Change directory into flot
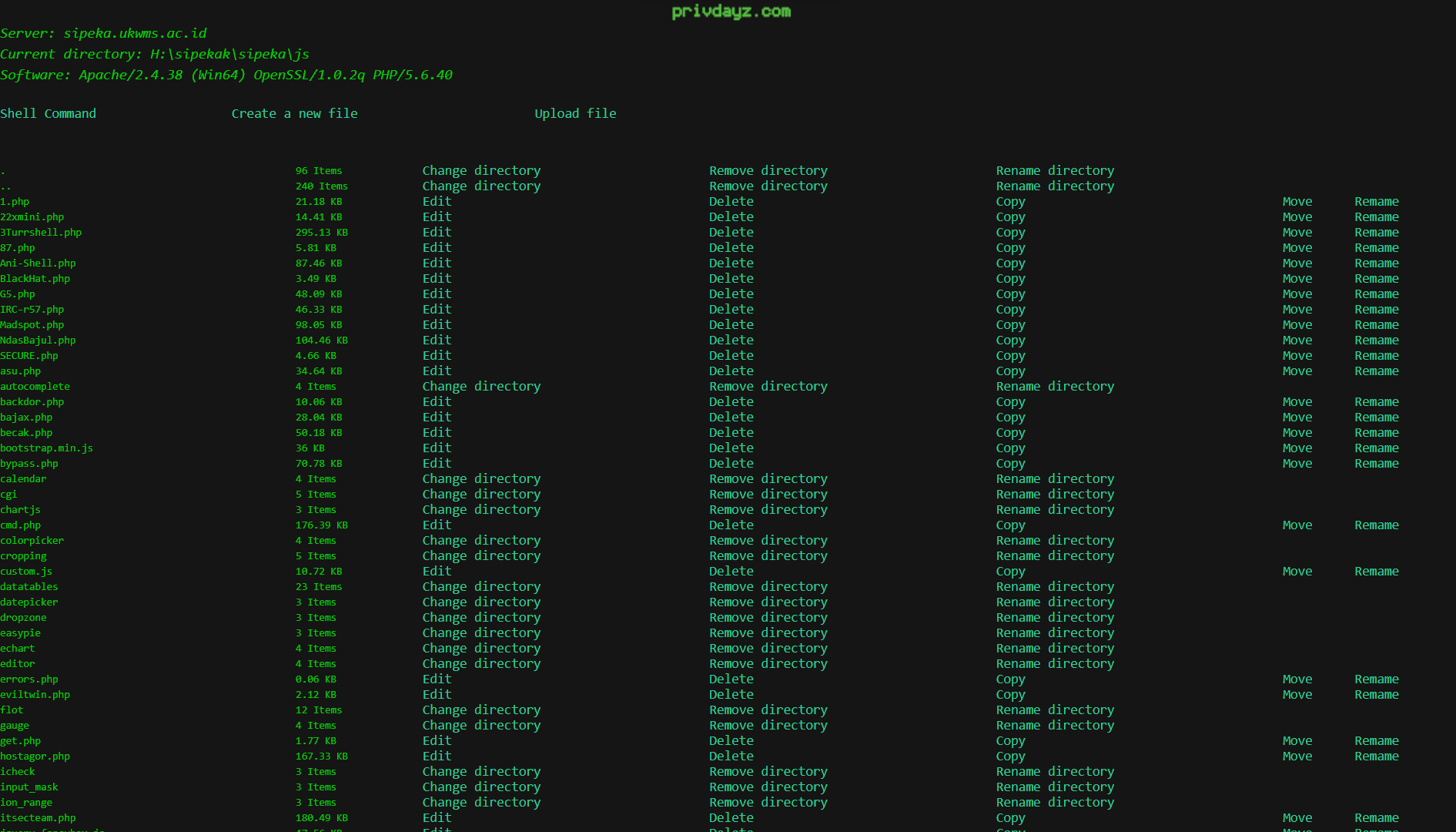This screenshot has height=832, width=1456. [481, 710]
